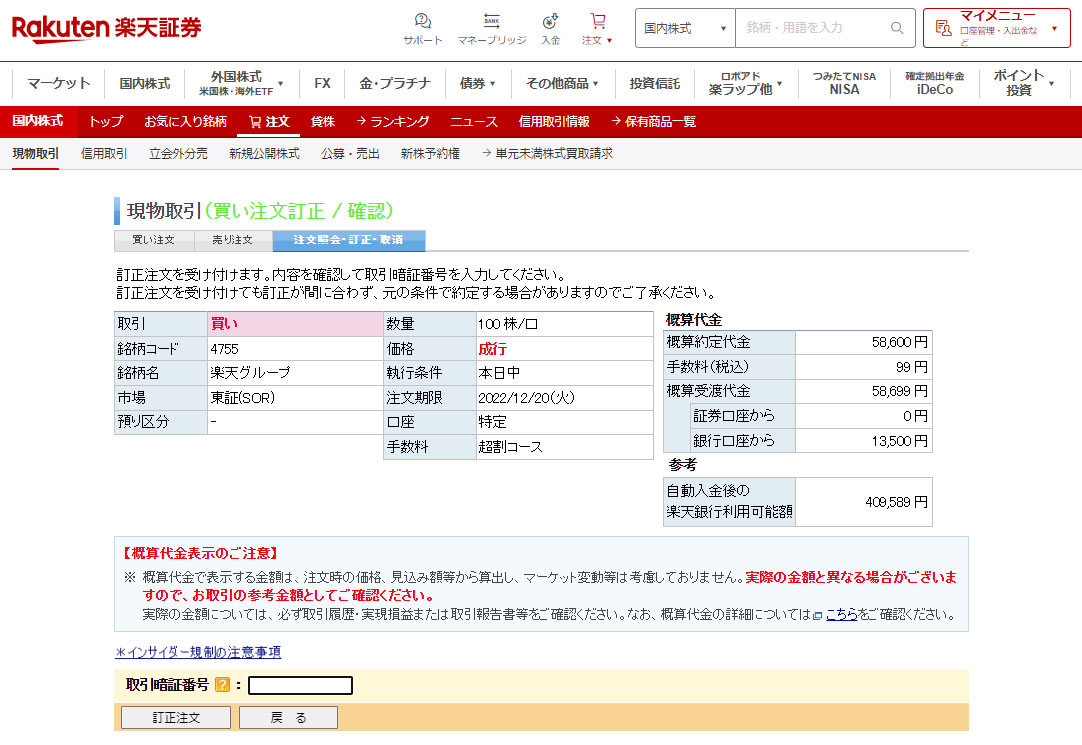Switch to the 売り注文 tab

[x=233, y=241]
